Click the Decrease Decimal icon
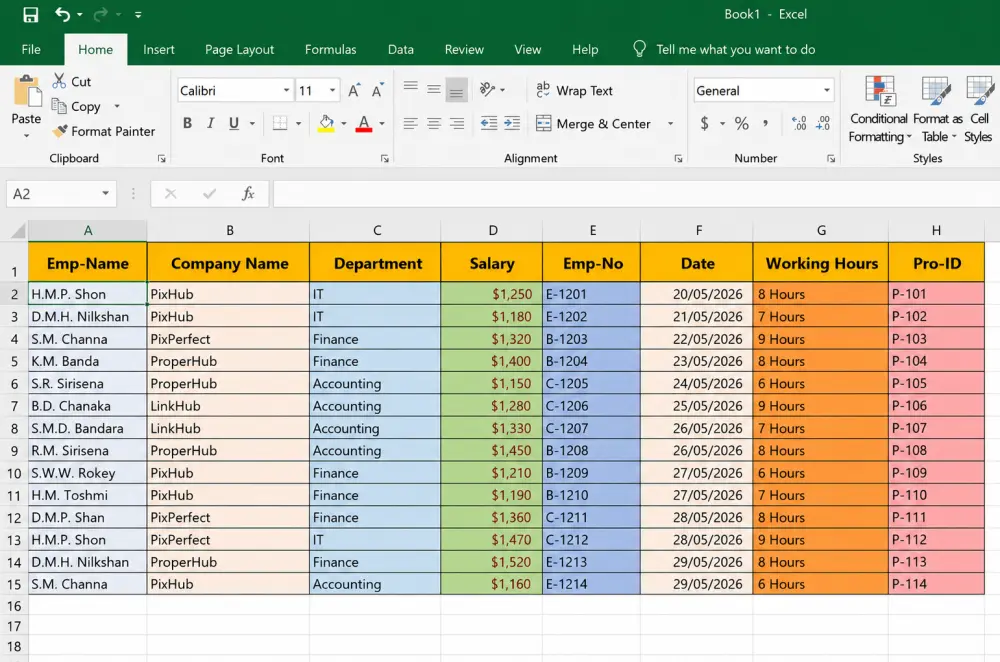The height and width of the screenshot is (662, 1000). pyautogui.click(x=823, y=123)
